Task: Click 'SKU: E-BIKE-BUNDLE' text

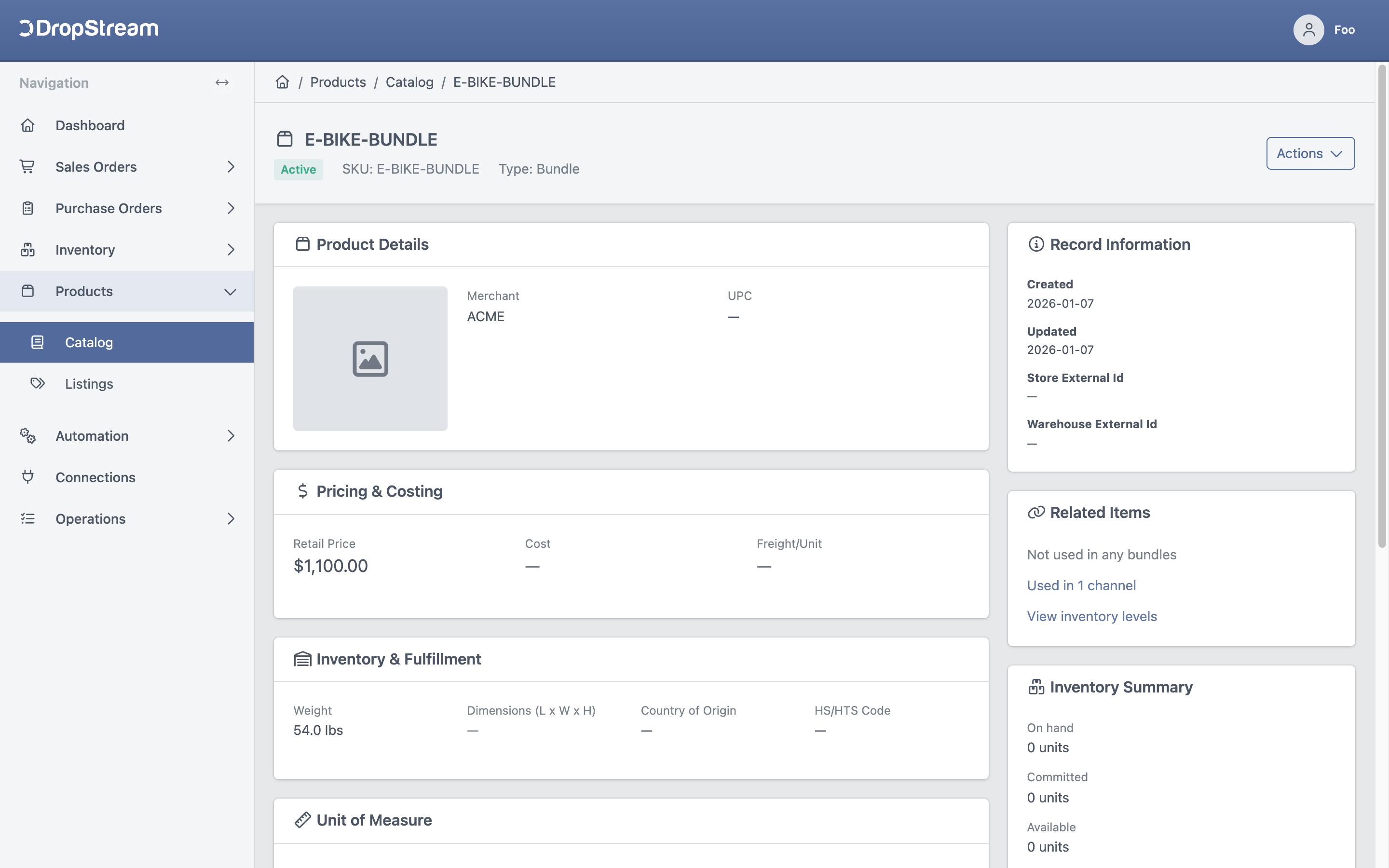Action: [x=410, y=169]
